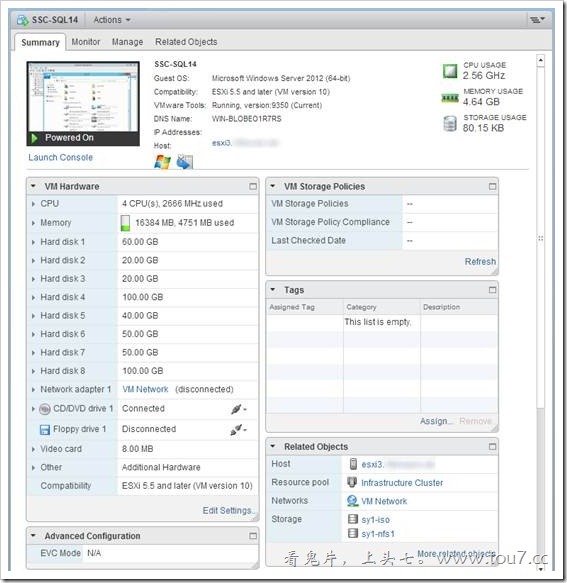Click the sy1-iso datastore icon
This screenshot has height=583, width=567.
pos(352,519)
